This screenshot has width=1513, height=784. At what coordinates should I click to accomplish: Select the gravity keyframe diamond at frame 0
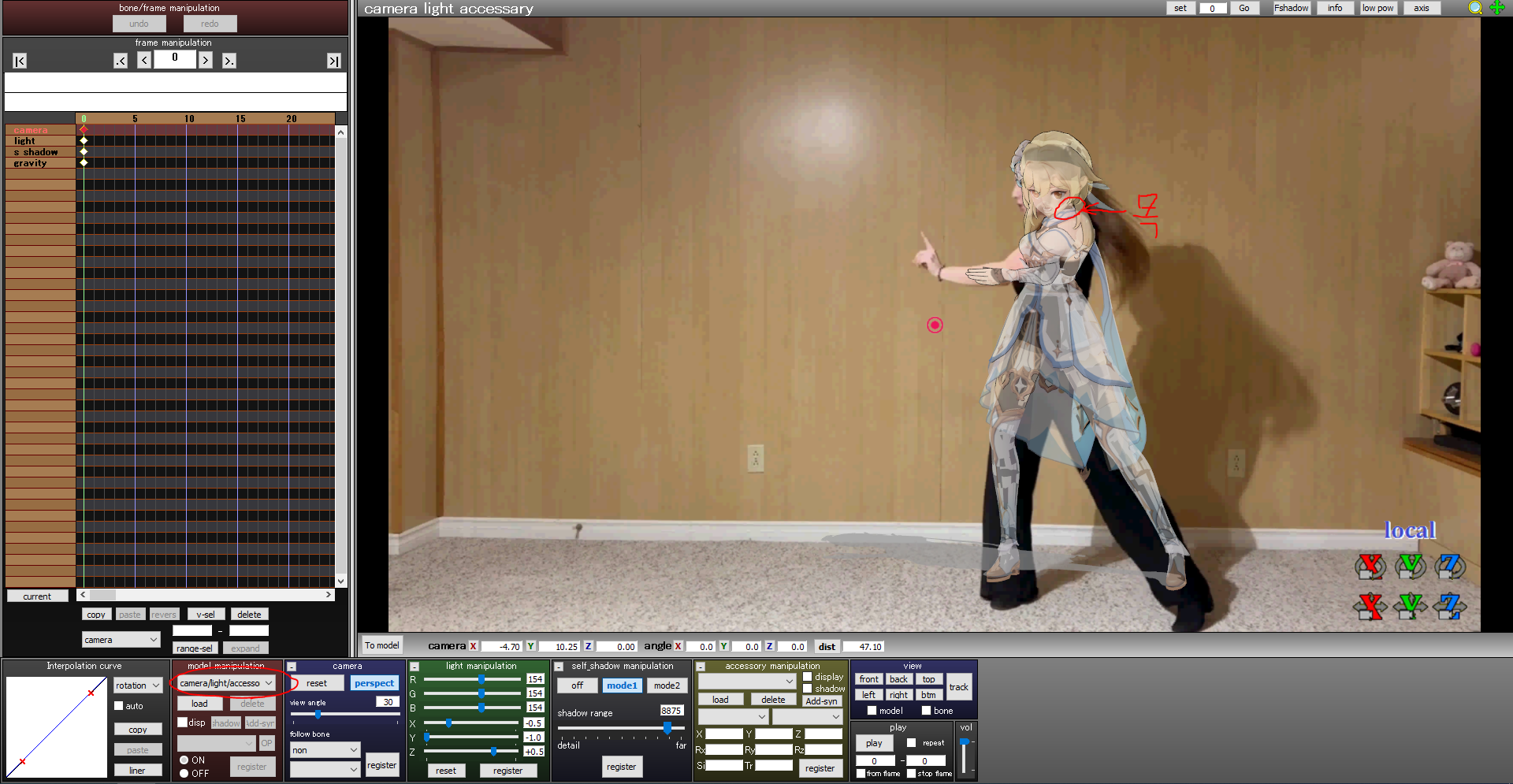[84, 163]
